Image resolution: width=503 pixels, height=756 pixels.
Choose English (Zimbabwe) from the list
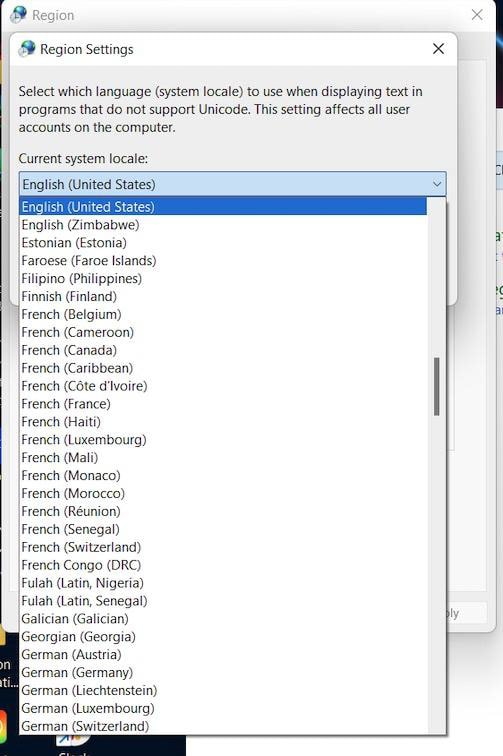[x=223, y=225]
